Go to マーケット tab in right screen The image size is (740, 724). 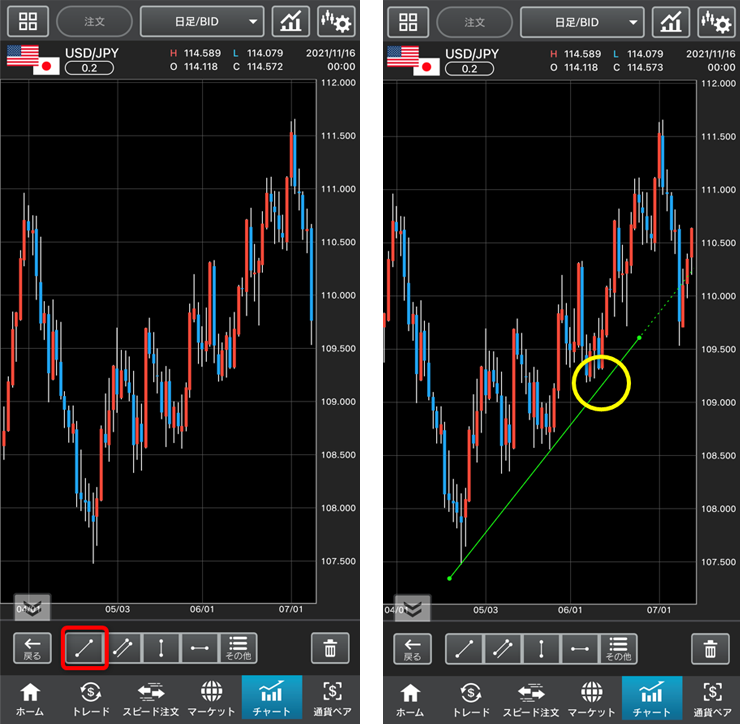click(x=591, y=698)
